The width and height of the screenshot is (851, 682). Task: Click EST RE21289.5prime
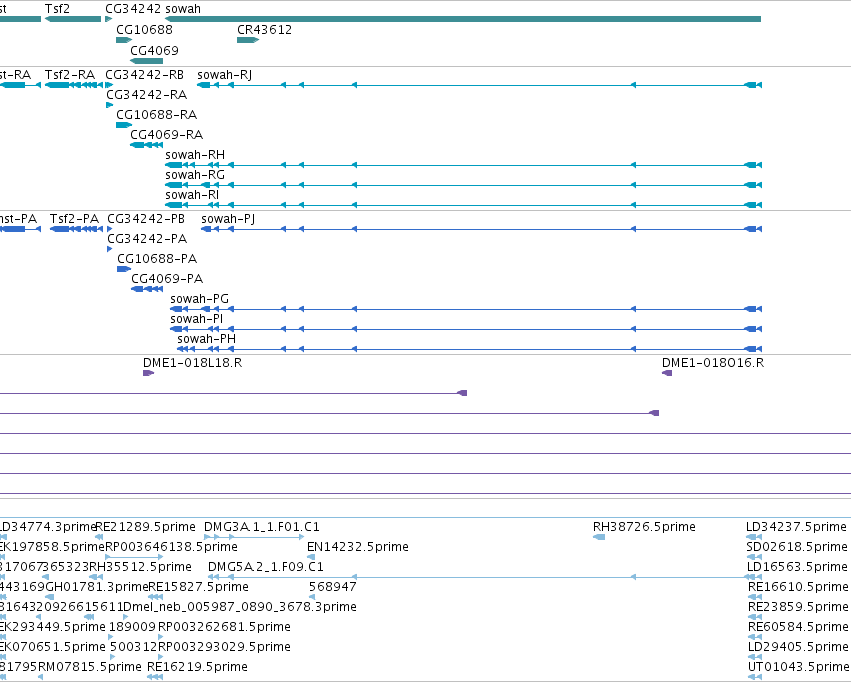[x=145, y=527]
